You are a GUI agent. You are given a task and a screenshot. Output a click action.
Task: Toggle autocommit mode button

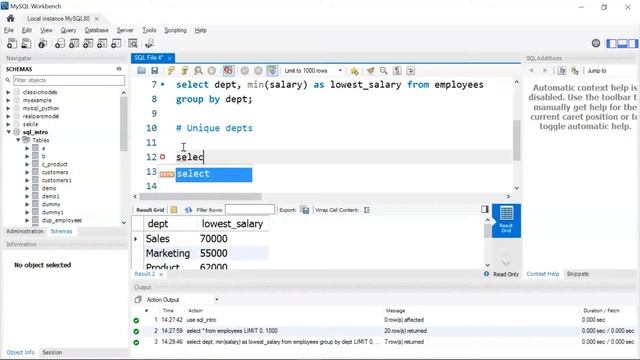(x=272, y=71)
